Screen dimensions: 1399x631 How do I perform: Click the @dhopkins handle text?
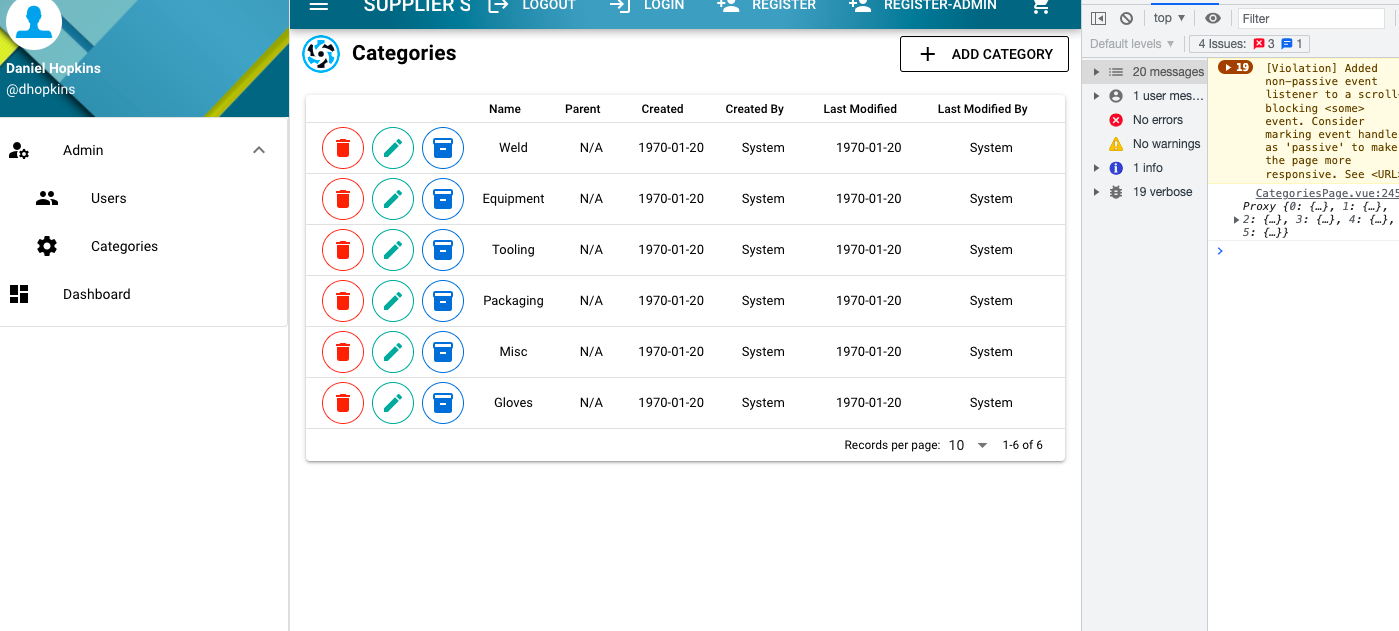pos(40,89)
